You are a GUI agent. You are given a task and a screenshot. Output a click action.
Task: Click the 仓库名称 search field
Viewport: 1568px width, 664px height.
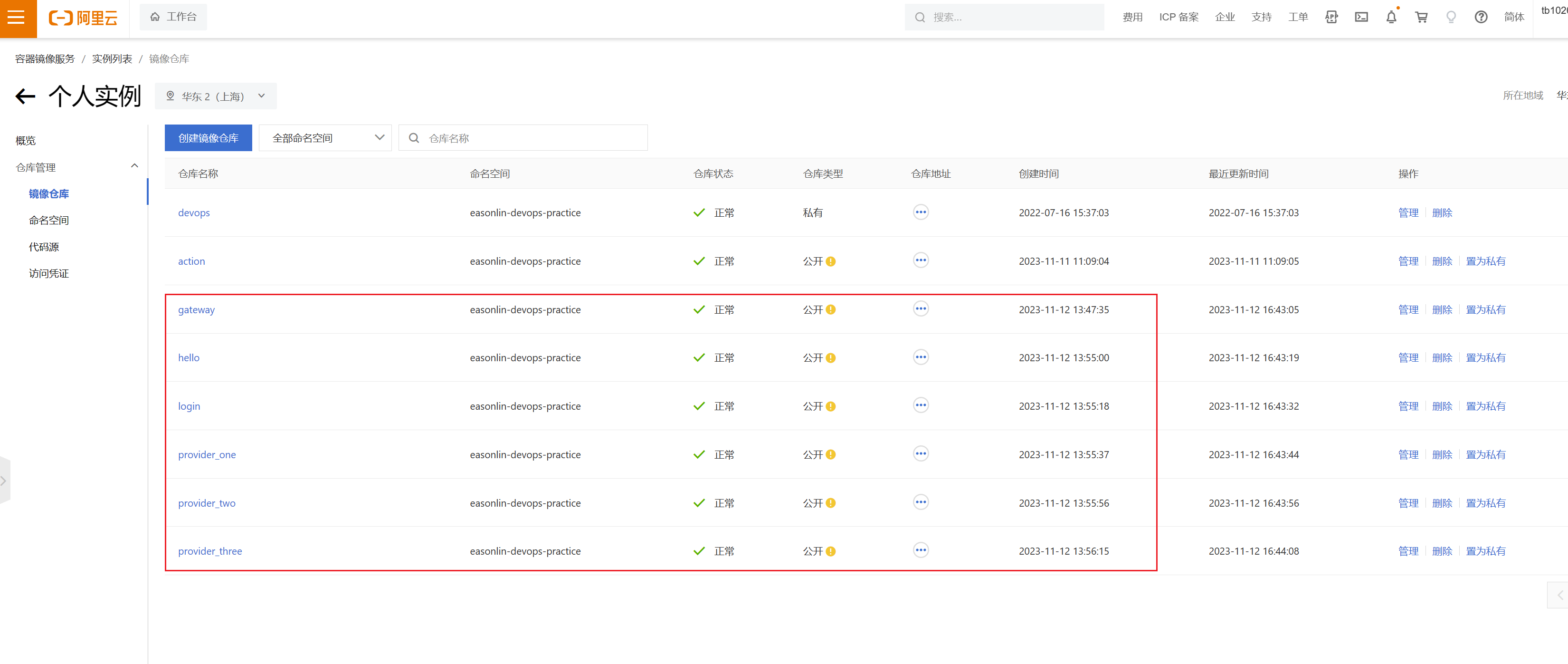coord(530,138)
